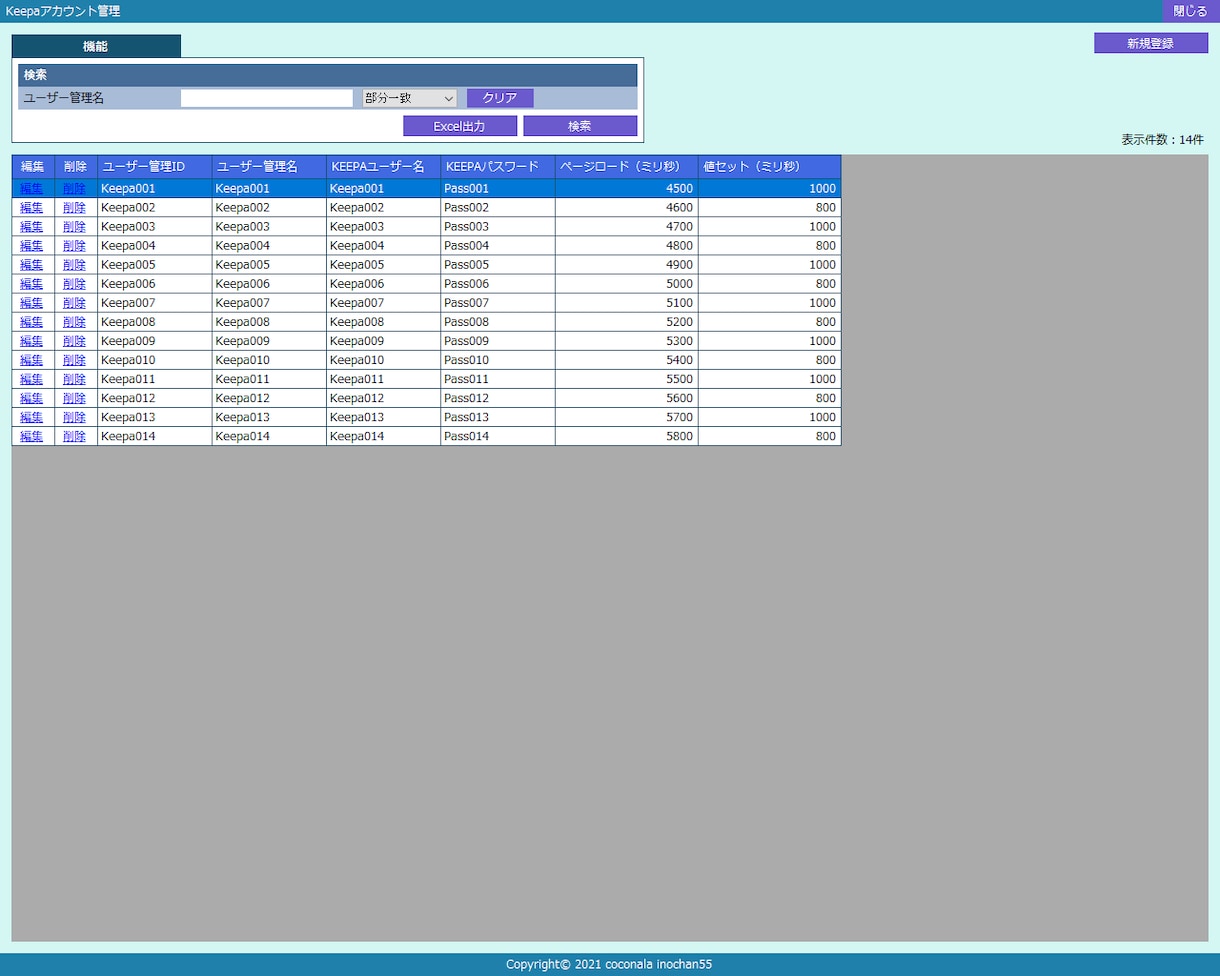Select the 4800 page load cell
The height and width of the screenshot is (976, 1220).
(x=627, y=245)
